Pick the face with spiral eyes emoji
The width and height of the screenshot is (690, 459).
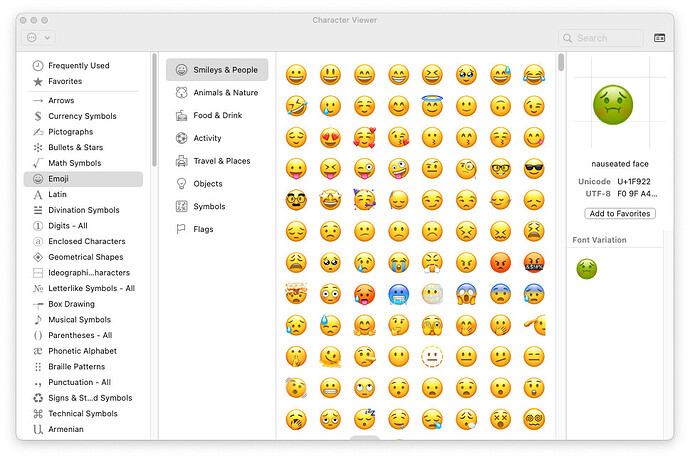(x=534, y=419)
